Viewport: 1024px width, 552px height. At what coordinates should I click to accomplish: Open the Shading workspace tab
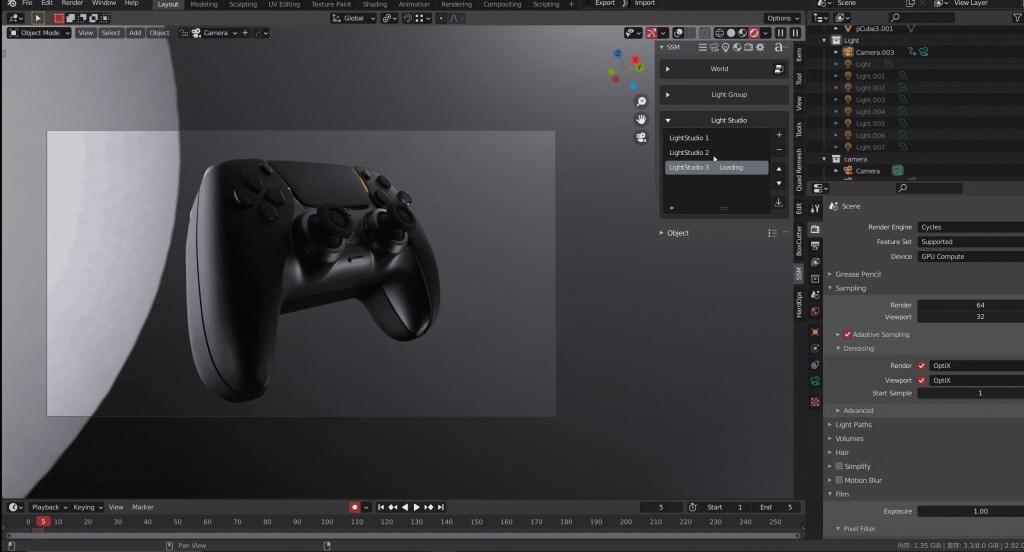[375, 4]
